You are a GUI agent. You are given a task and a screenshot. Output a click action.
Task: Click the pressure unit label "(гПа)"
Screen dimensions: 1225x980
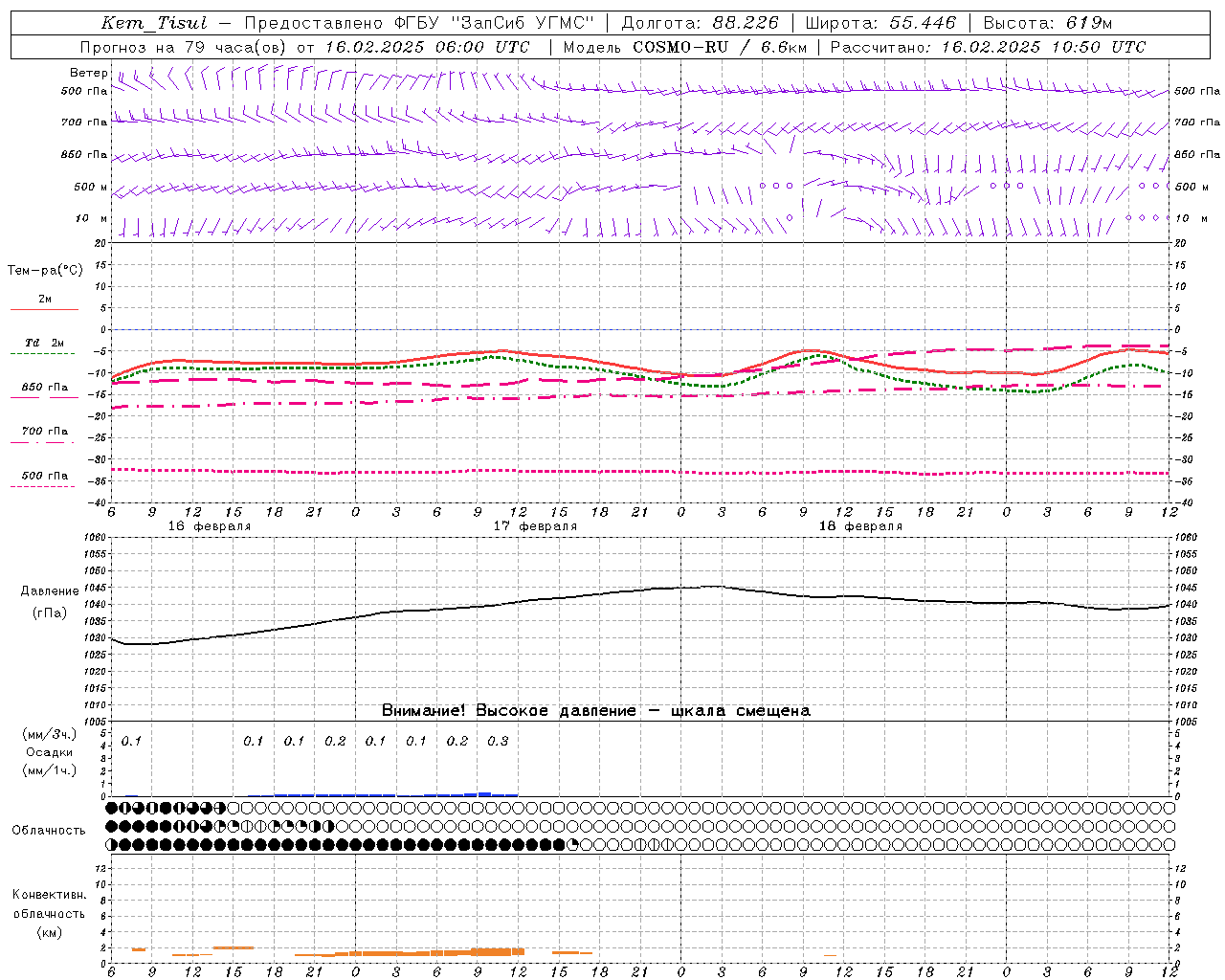pyautogui.click(x=50, y=613)
